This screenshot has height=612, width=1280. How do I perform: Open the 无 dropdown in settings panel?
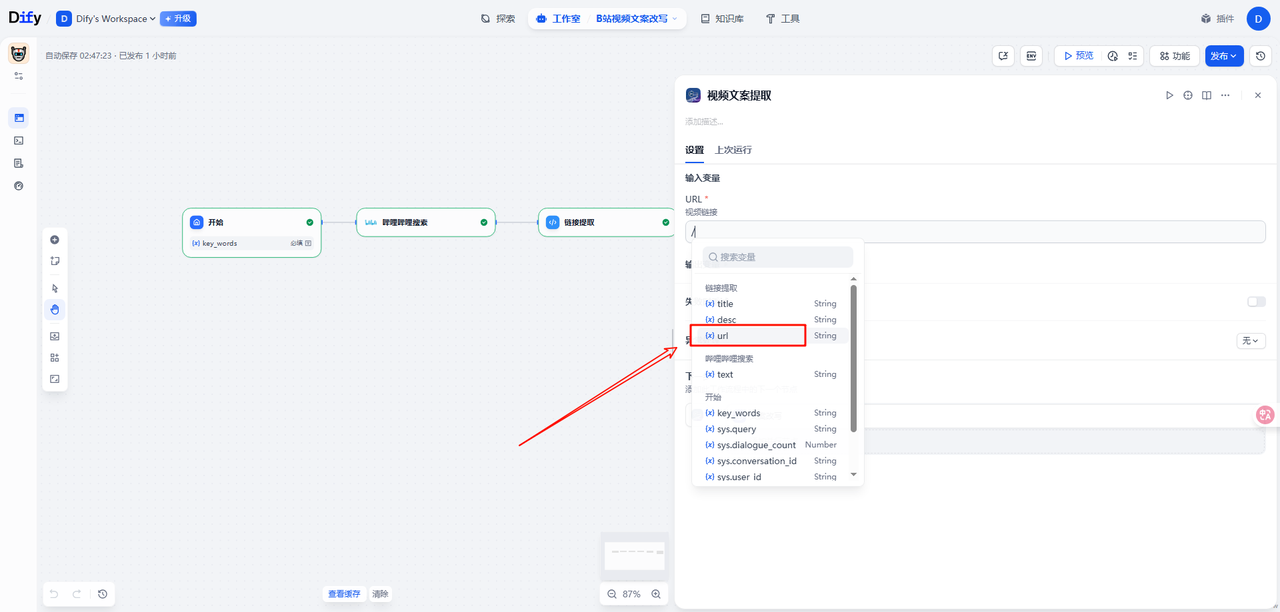(x=1251, y=341)
